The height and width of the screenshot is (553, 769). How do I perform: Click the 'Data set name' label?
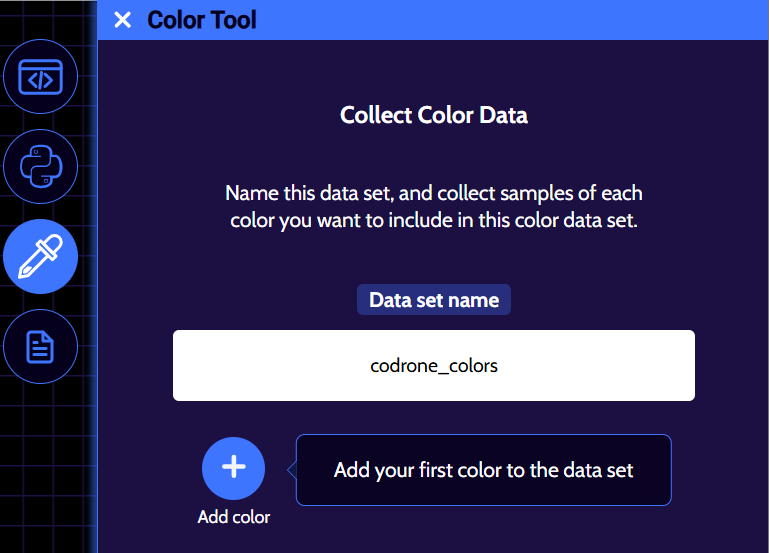tap(433, 300)
